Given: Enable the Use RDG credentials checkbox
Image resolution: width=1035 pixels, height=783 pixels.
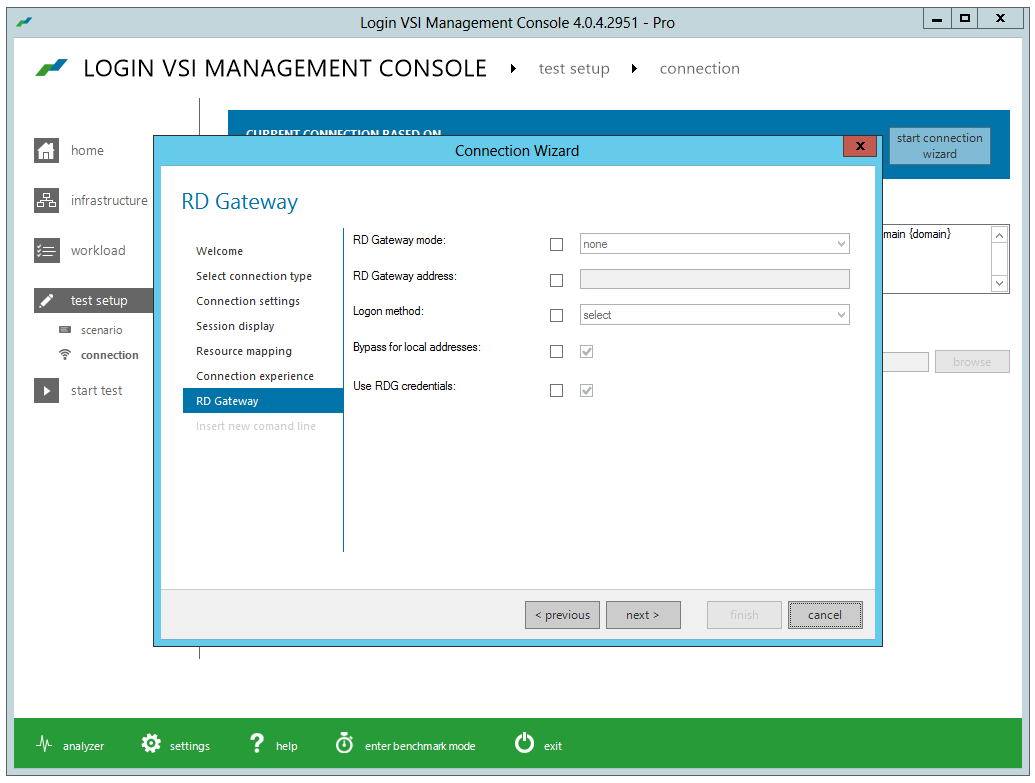Looking at the screenshot, I should [556, 390].
